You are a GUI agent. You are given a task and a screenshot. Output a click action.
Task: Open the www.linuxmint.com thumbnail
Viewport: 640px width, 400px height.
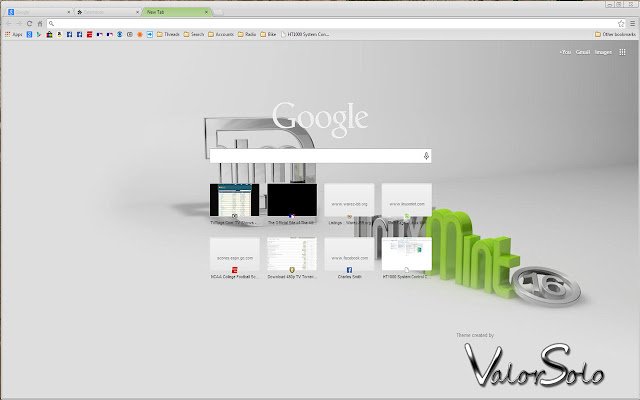pyautogui.click(x=407, y=200)
